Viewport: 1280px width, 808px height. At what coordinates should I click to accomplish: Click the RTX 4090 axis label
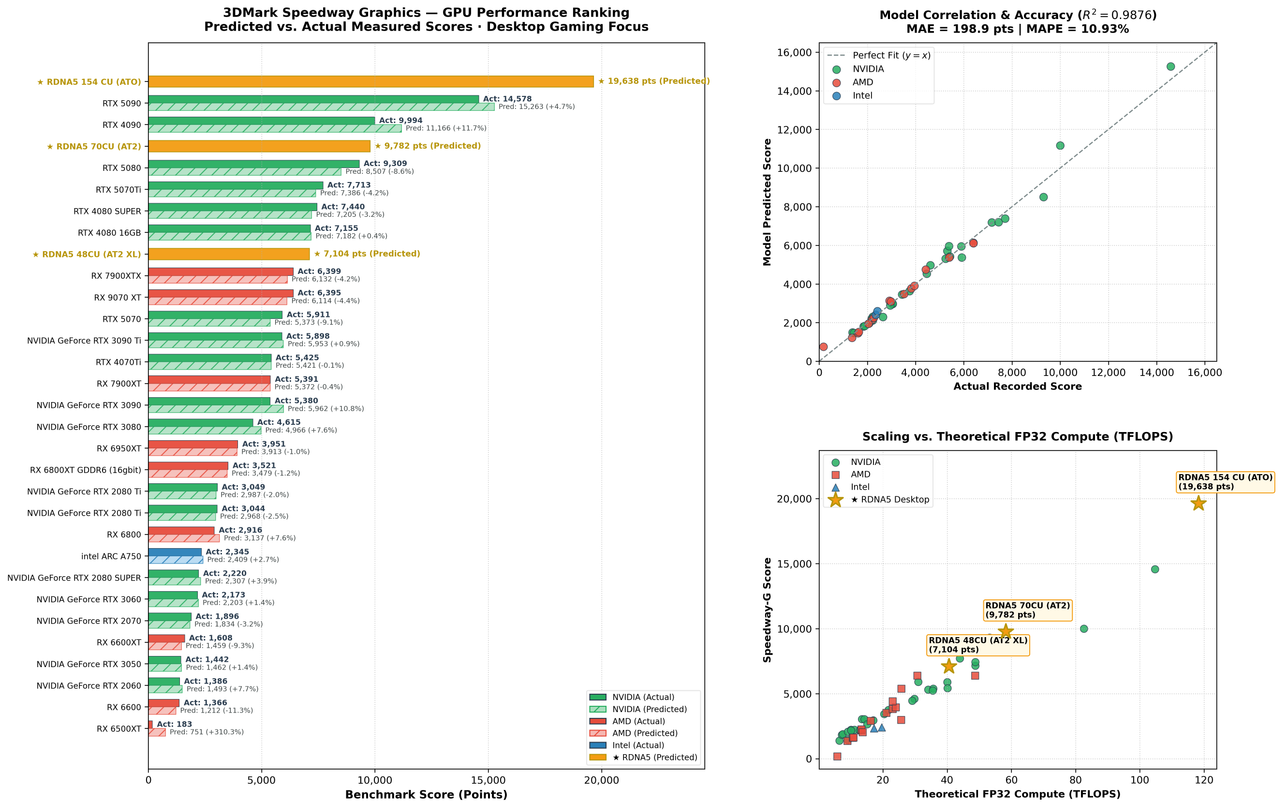[122, 125]
